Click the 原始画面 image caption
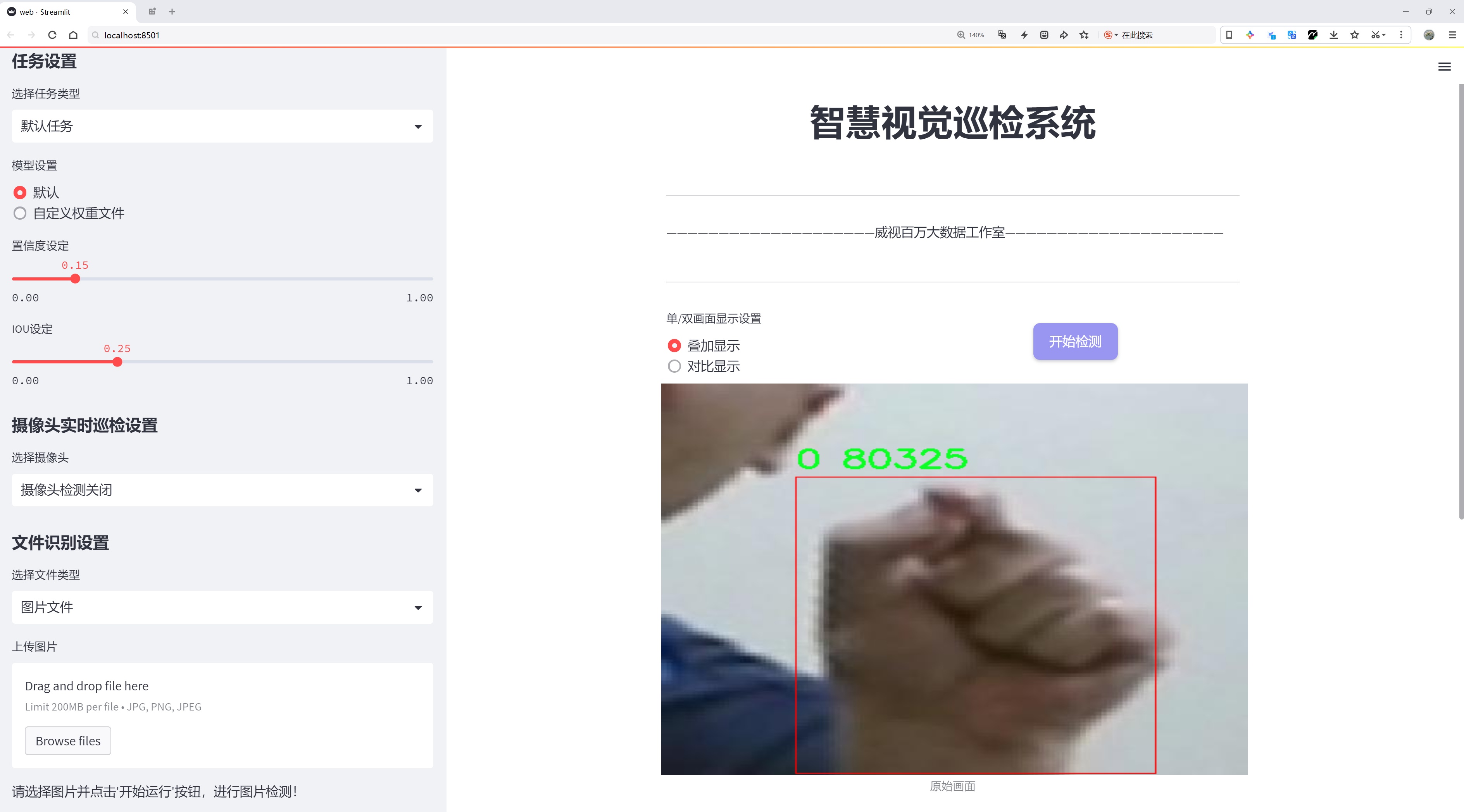Image resolution: width=1464 pixels, height=812 pixels. coord(952,786)
